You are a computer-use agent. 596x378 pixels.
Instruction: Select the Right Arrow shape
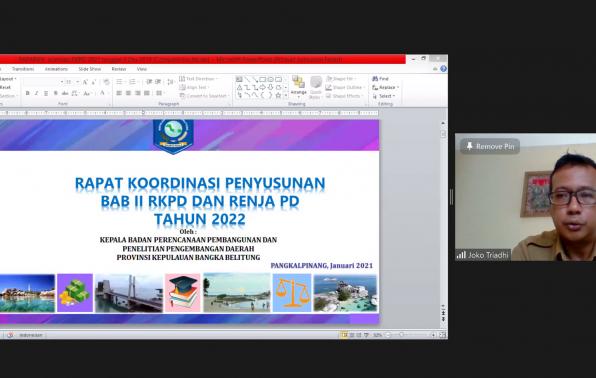[263, 87]
